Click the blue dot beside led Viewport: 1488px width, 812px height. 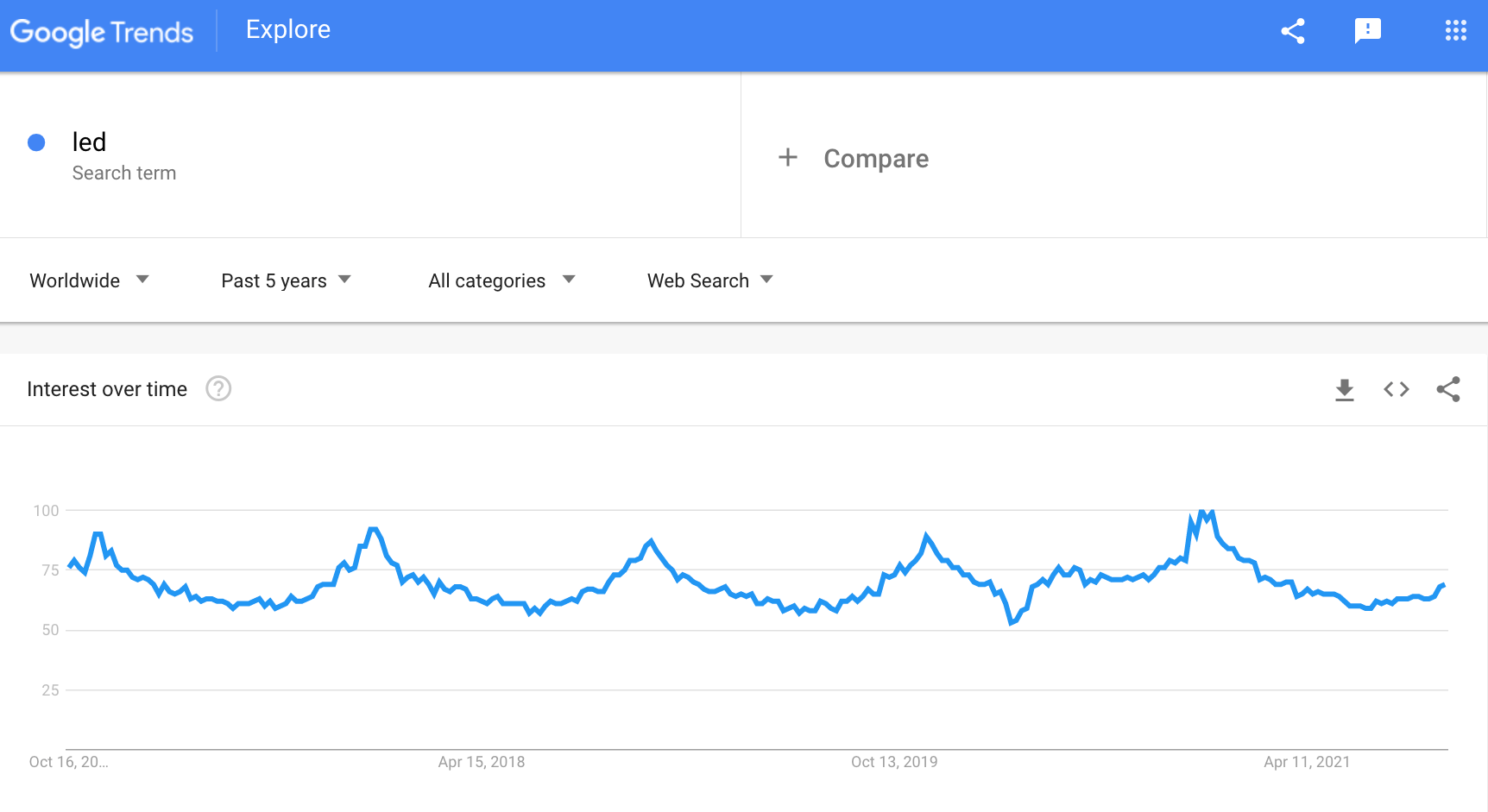pos(36,142)
